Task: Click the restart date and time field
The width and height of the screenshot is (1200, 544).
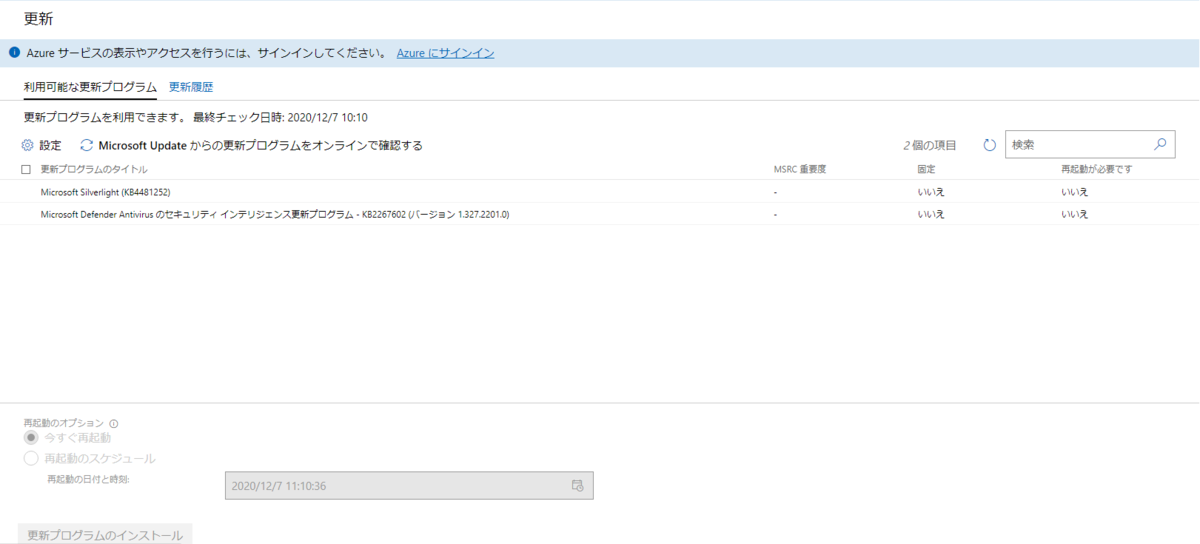Action: [x=409, y=485]
